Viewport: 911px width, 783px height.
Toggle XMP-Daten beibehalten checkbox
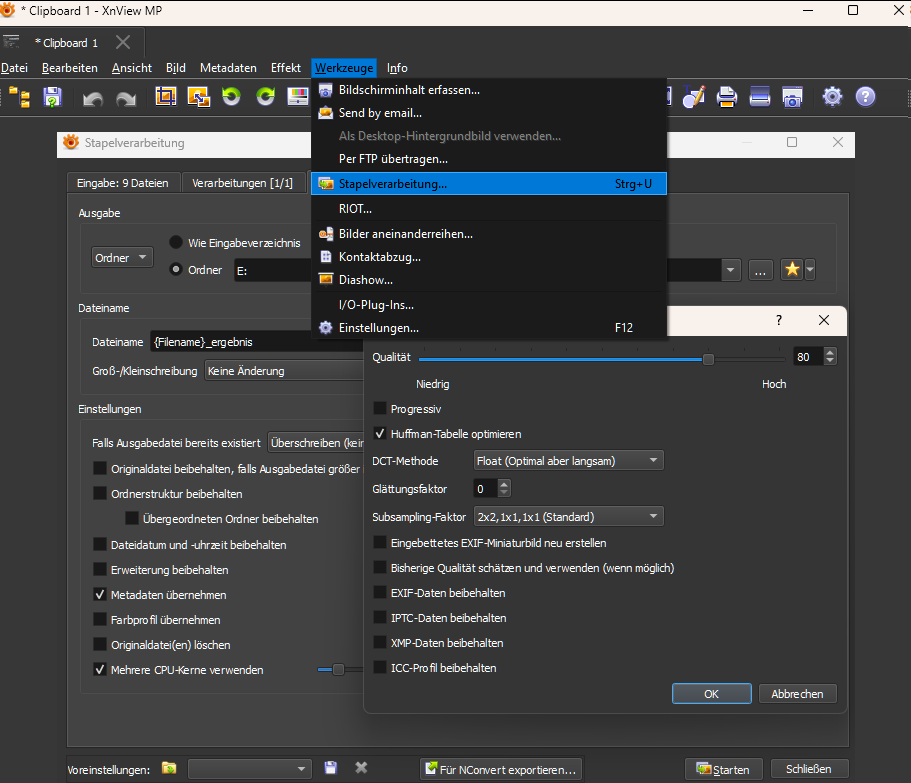pyautogui.click(x=380, y=642)
